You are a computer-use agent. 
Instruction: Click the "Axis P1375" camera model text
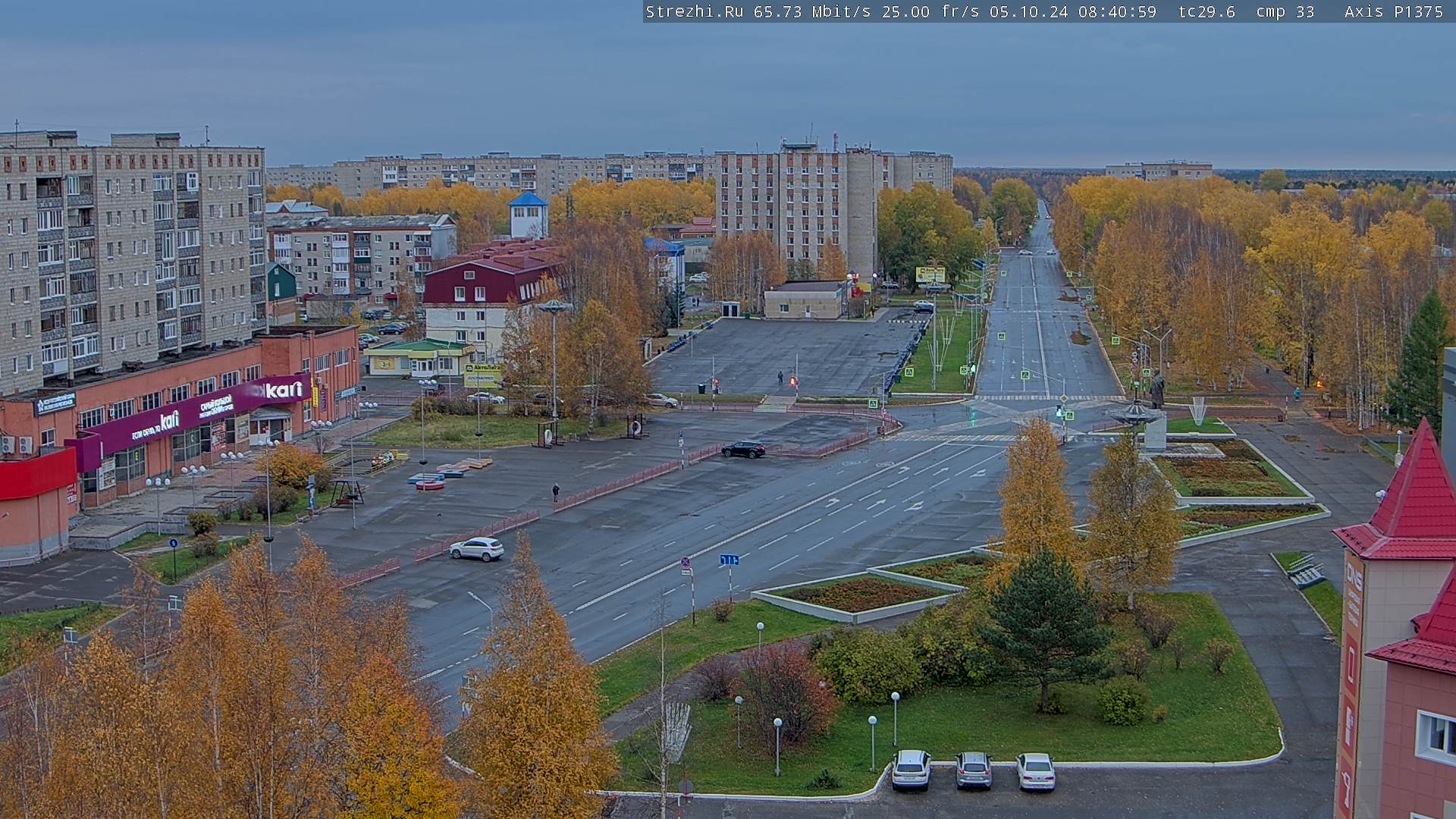[x=1393, y=11]
